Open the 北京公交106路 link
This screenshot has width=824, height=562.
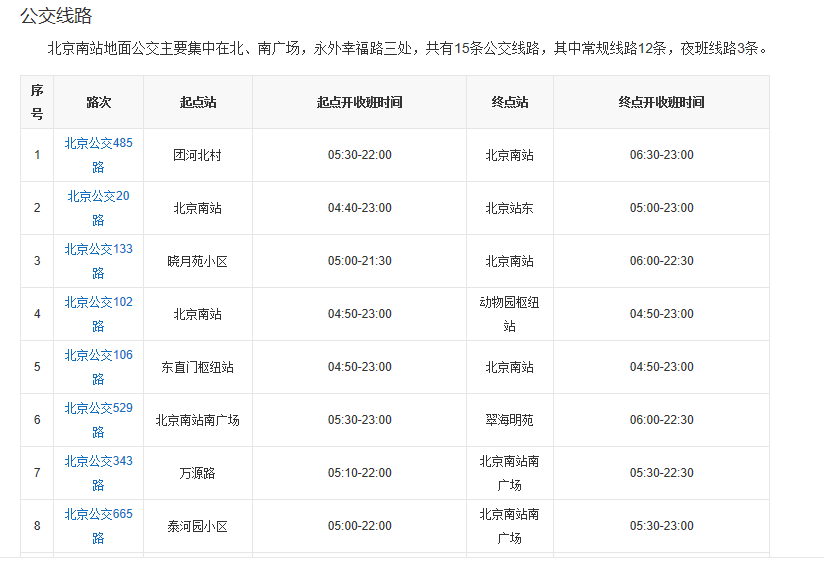pyautogui.click(x=98, y=367)
